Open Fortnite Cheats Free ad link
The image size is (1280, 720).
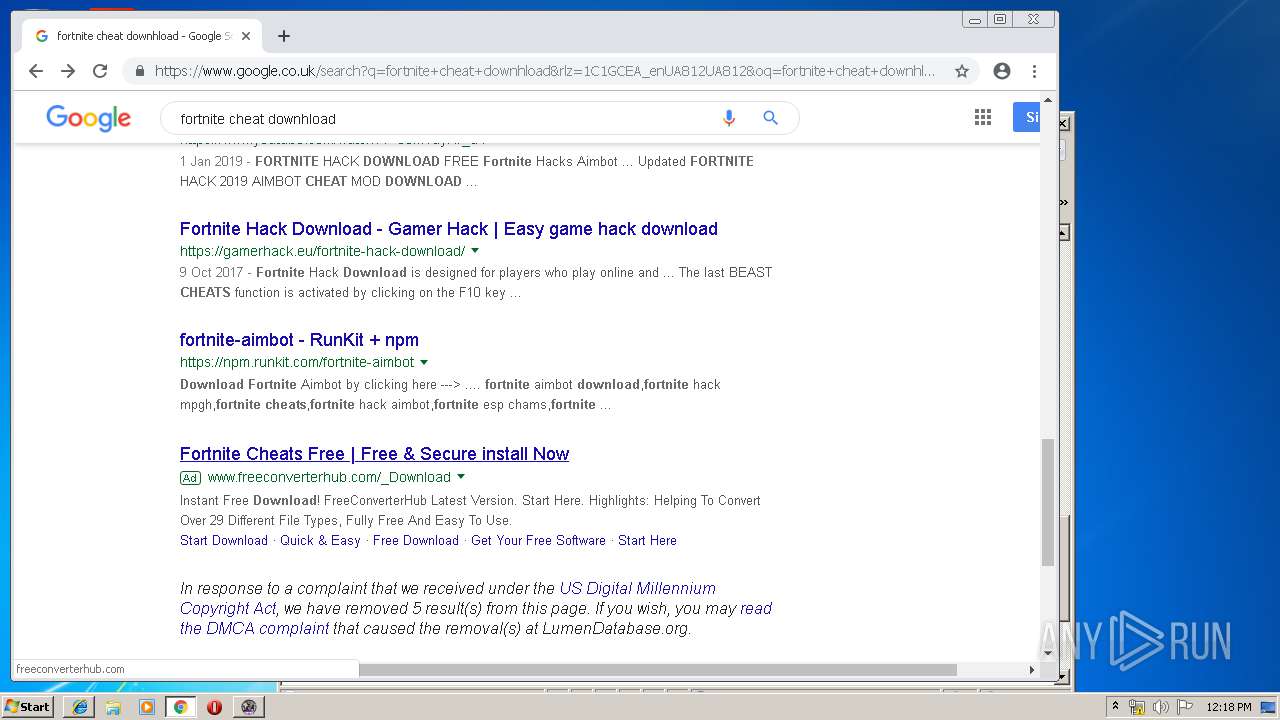(x=374, y=454)
